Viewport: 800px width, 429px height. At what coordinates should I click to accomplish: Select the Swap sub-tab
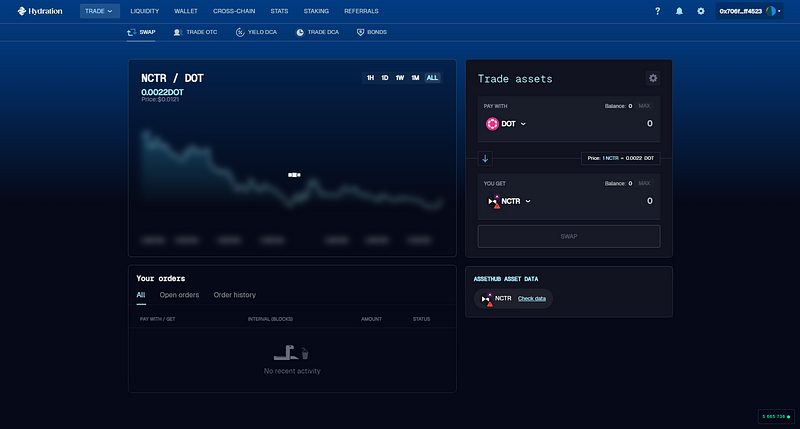tap(141, 32)
